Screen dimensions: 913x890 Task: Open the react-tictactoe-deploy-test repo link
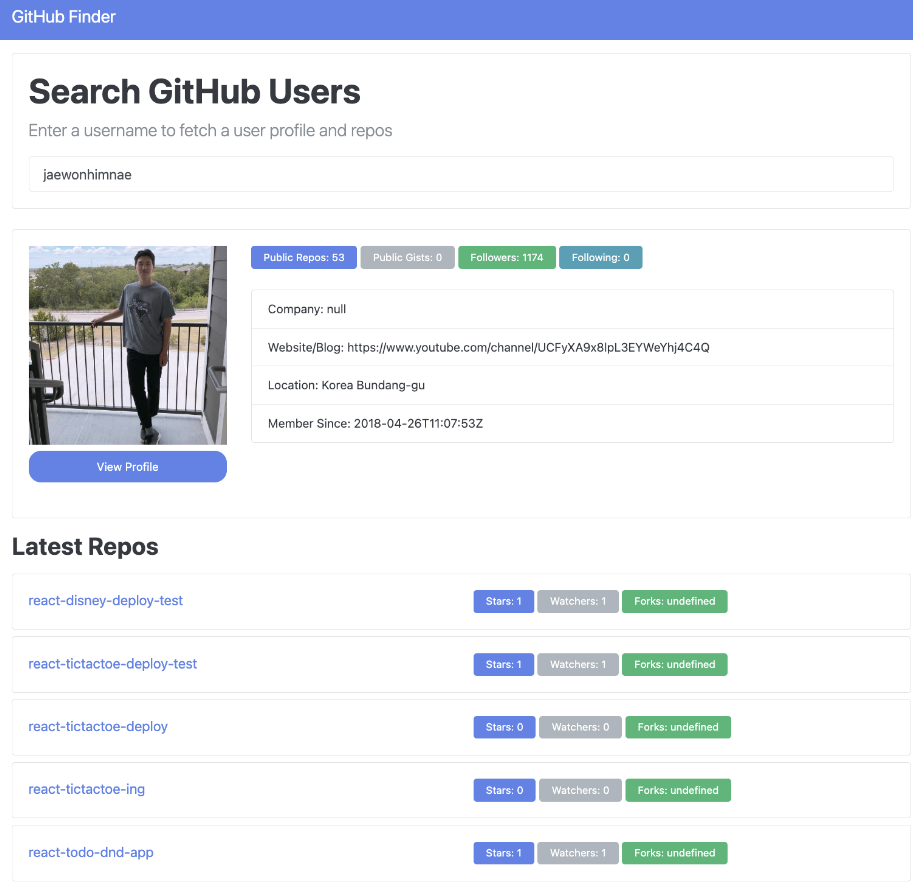click(112, 663)
